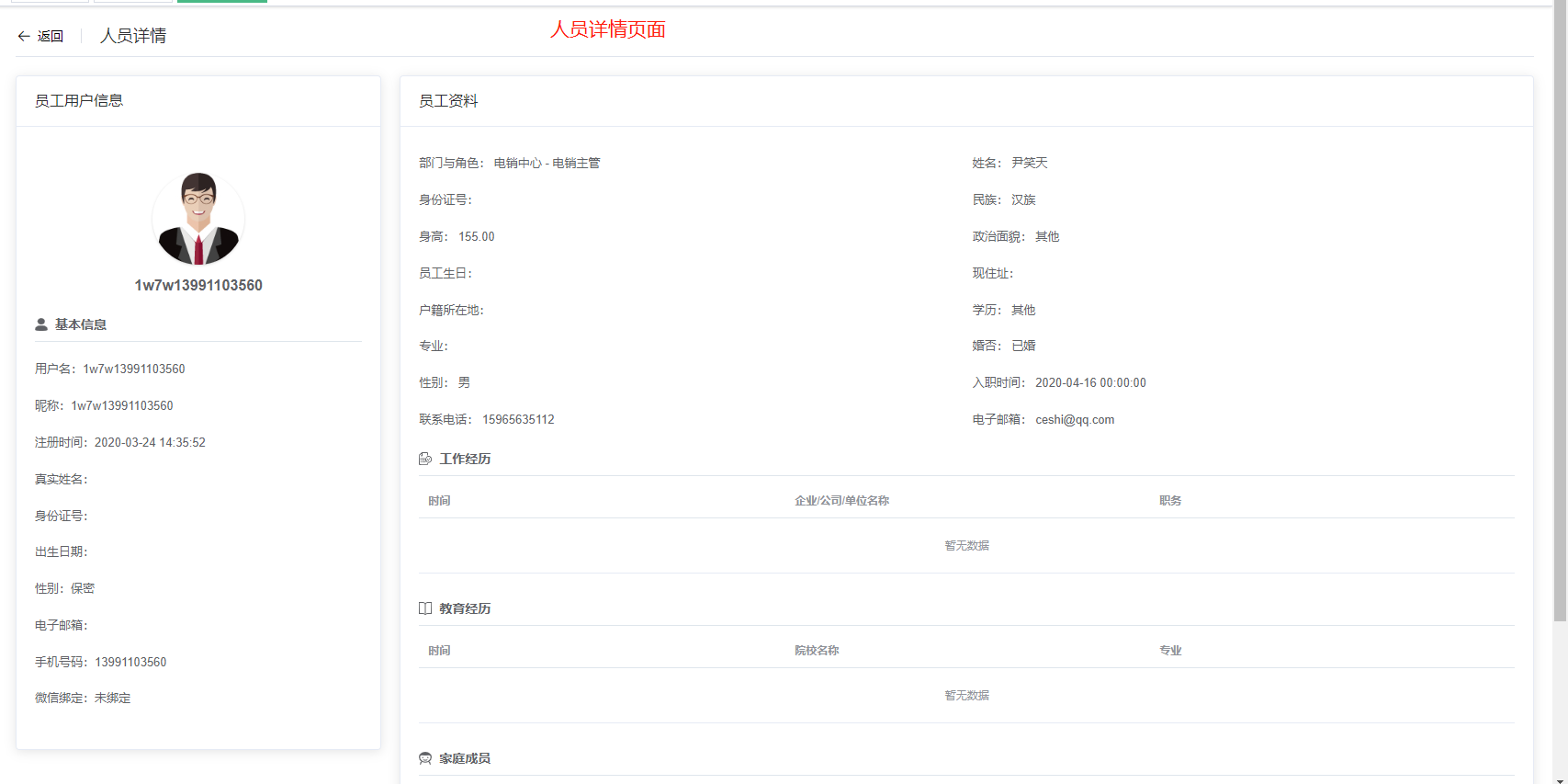Click the employee avatar image
1568x784 pixels.
(198, 219)
